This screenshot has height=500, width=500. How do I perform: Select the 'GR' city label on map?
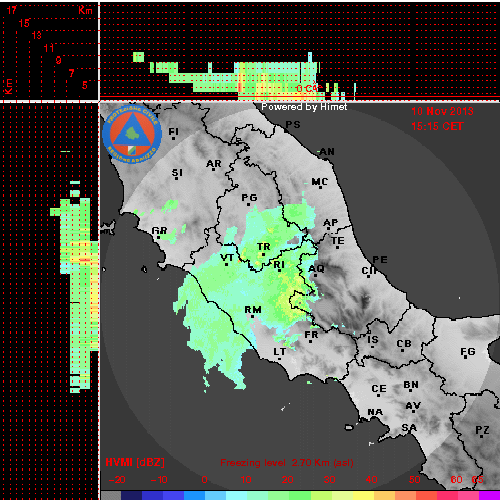tap(159, 230)
